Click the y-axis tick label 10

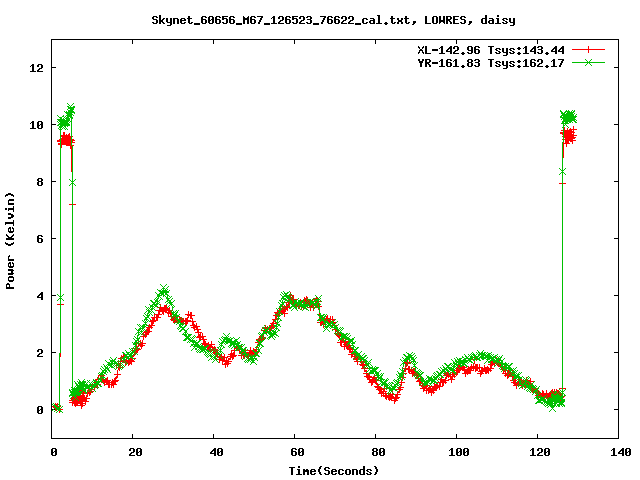pos(36,125)
